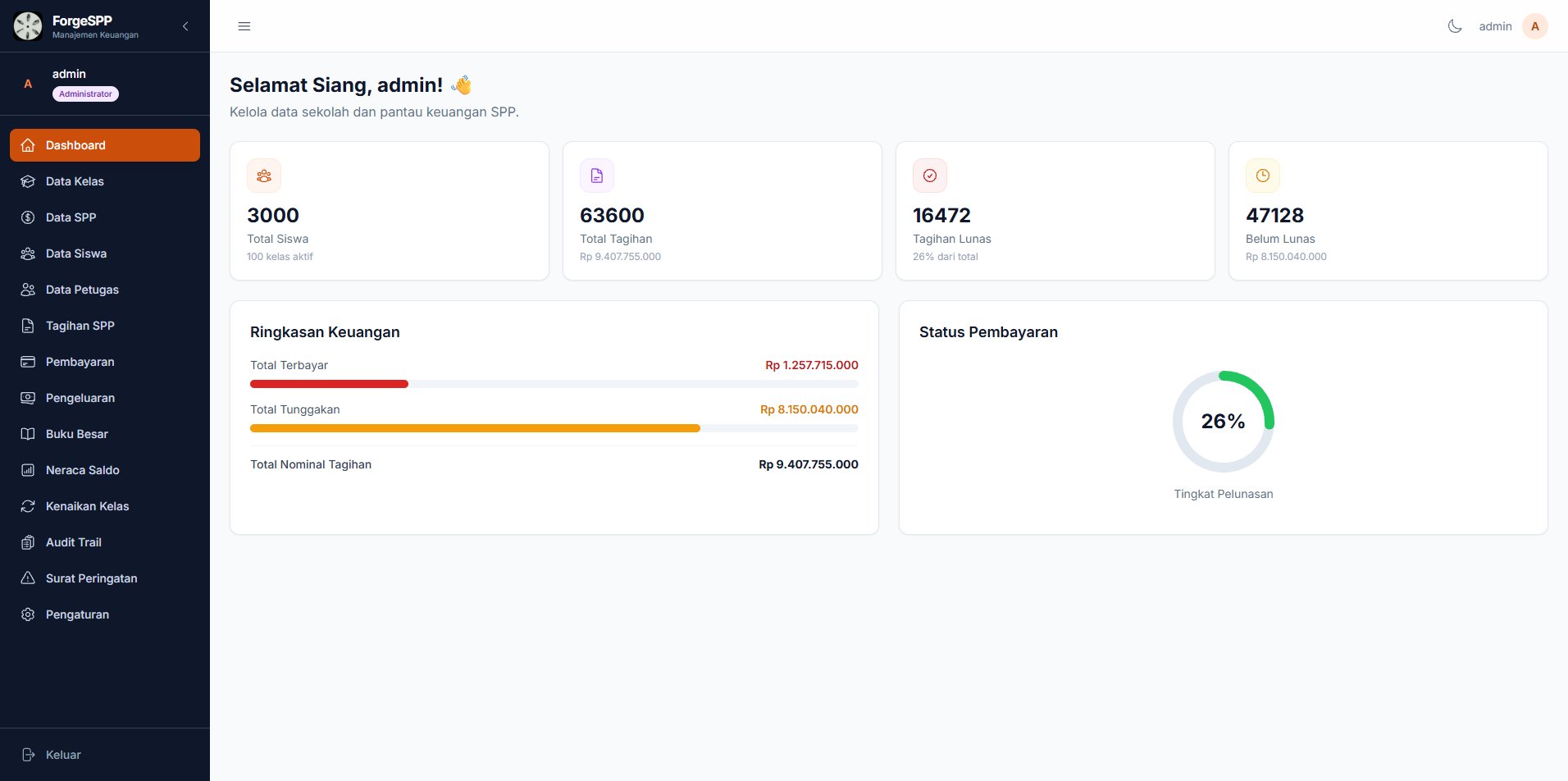This screenshot has width=1568, height=781.
Task: Click the Data Siswa group icon
Action: tap(28, 253)
